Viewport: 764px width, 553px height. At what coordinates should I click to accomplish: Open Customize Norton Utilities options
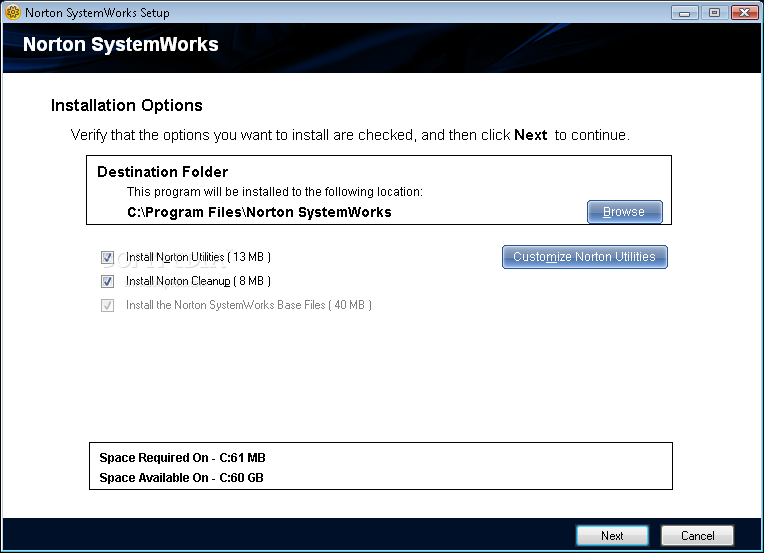tap(584, 257)
